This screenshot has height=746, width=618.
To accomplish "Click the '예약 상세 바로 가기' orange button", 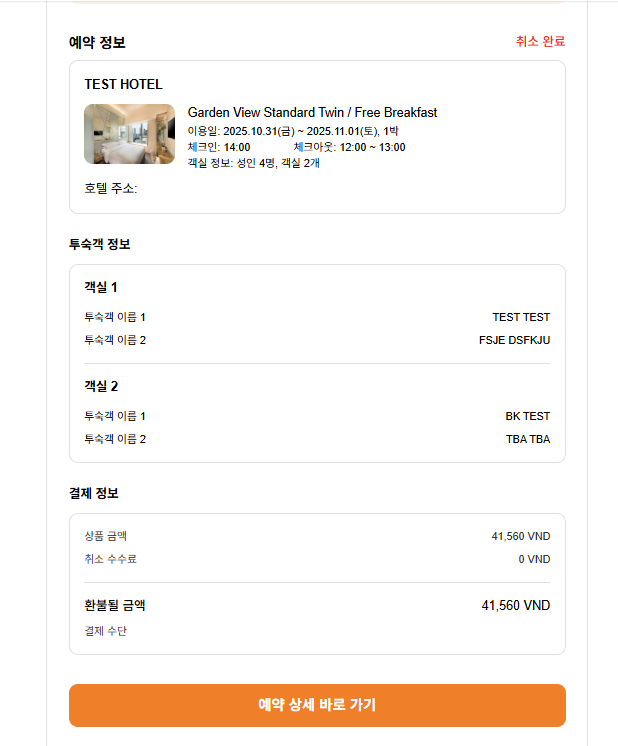I will [x=317, y=705].
